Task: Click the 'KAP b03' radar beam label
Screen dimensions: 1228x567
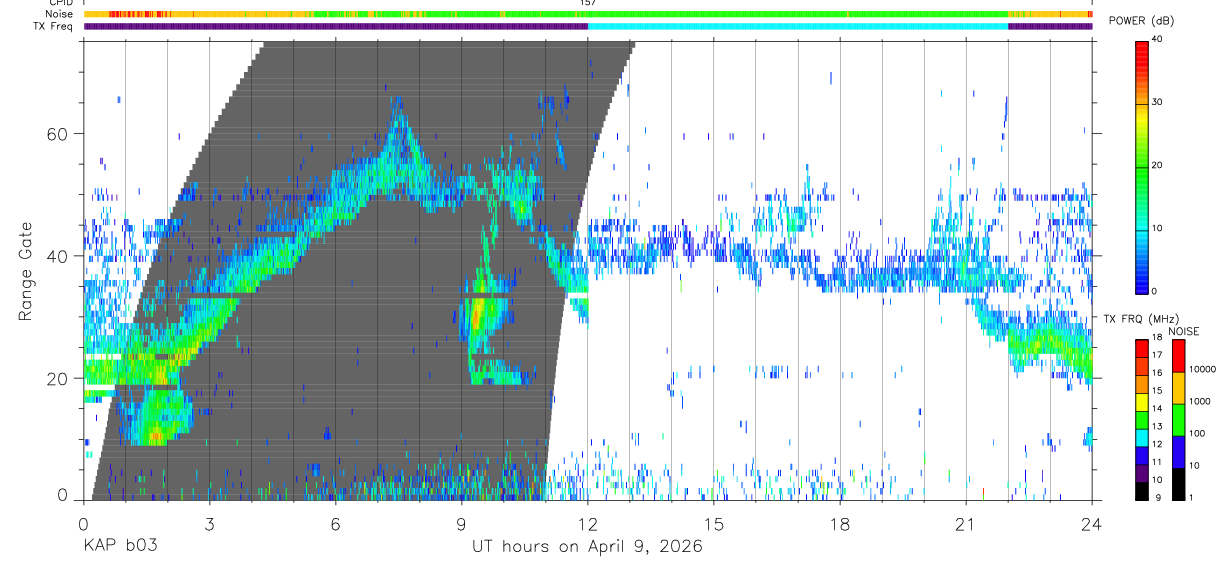Action: pyautogui.click(x=119, y=547)
